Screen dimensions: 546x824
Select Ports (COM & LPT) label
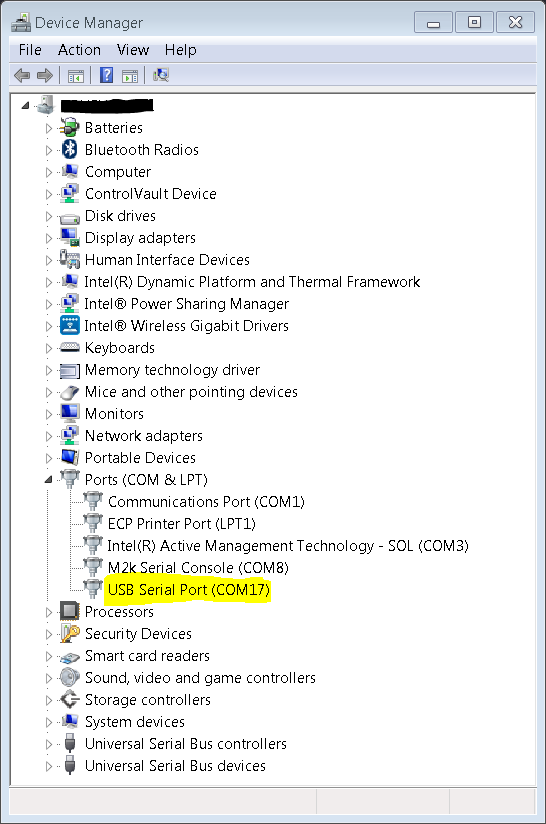(x=146, y=479)
